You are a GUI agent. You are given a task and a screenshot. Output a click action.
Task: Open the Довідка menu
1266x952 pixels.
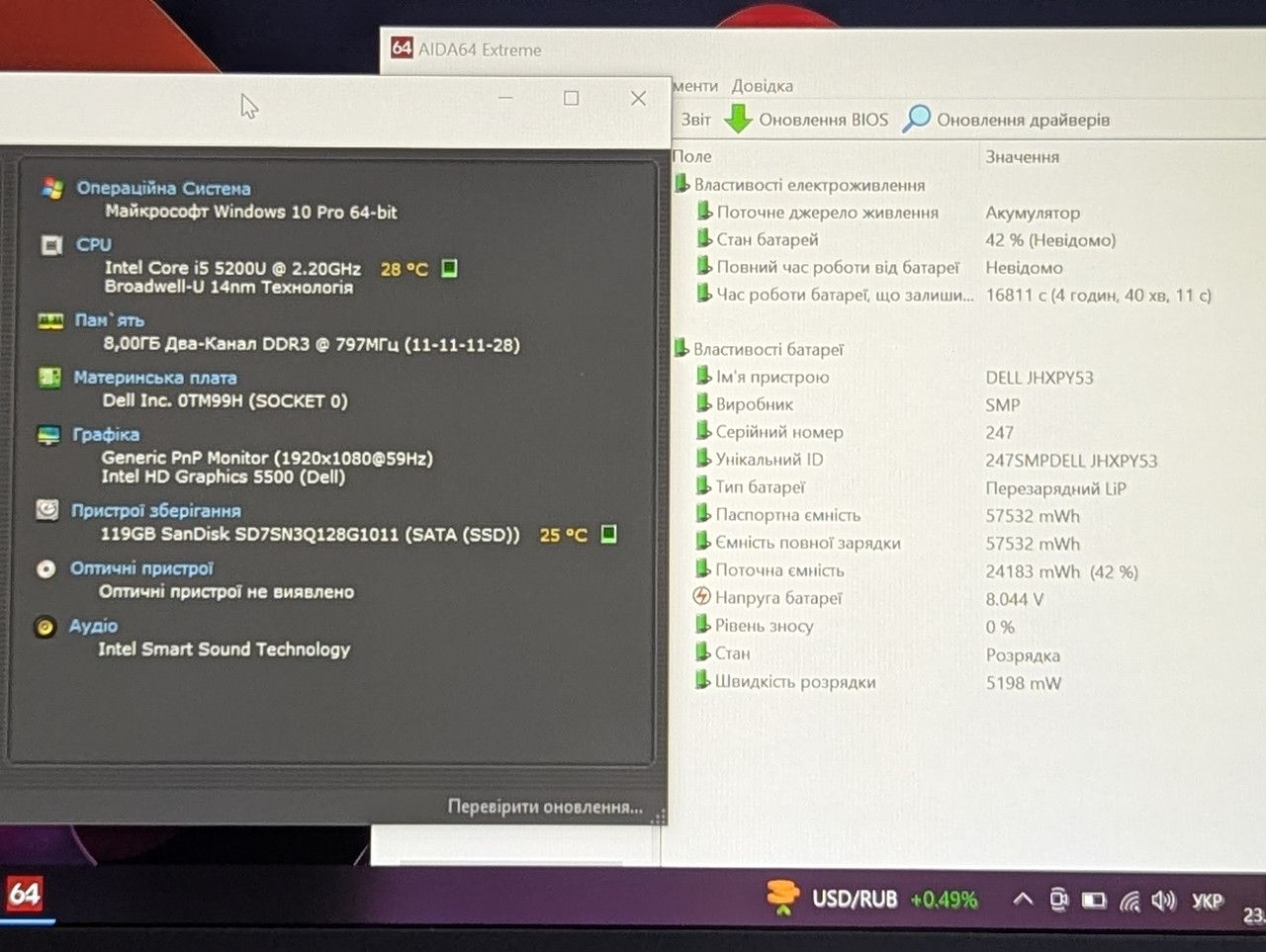click(x=763, y=86)
